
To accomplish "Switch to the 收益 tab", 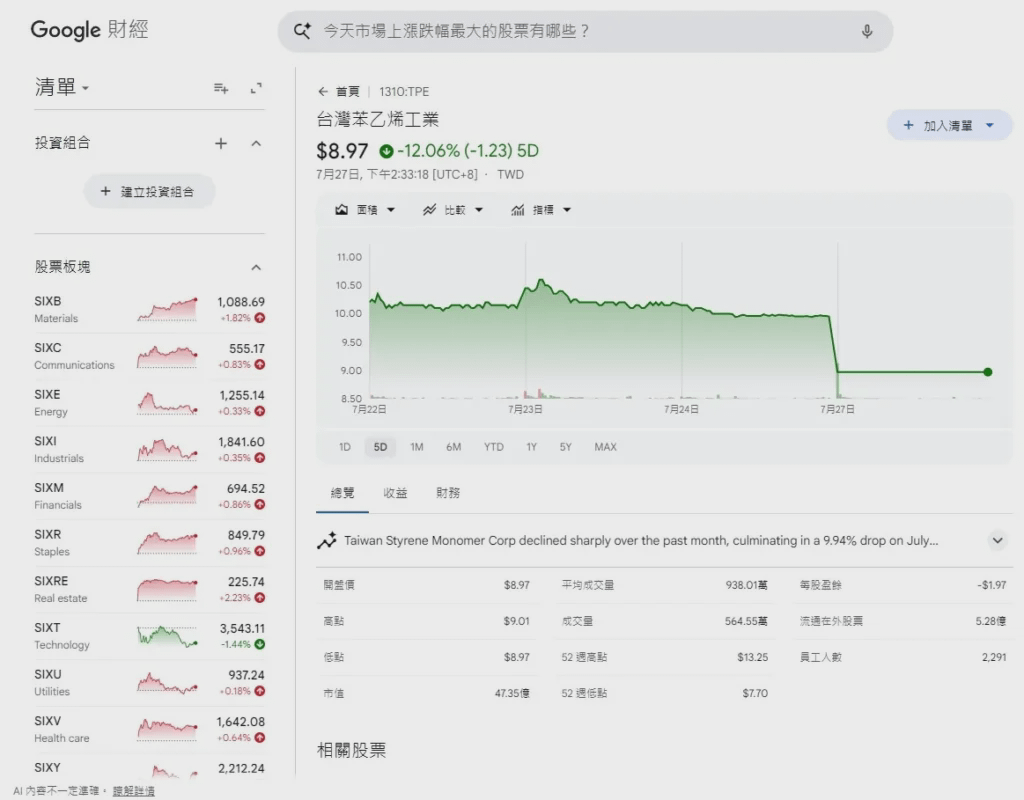I will coord(395,493).
